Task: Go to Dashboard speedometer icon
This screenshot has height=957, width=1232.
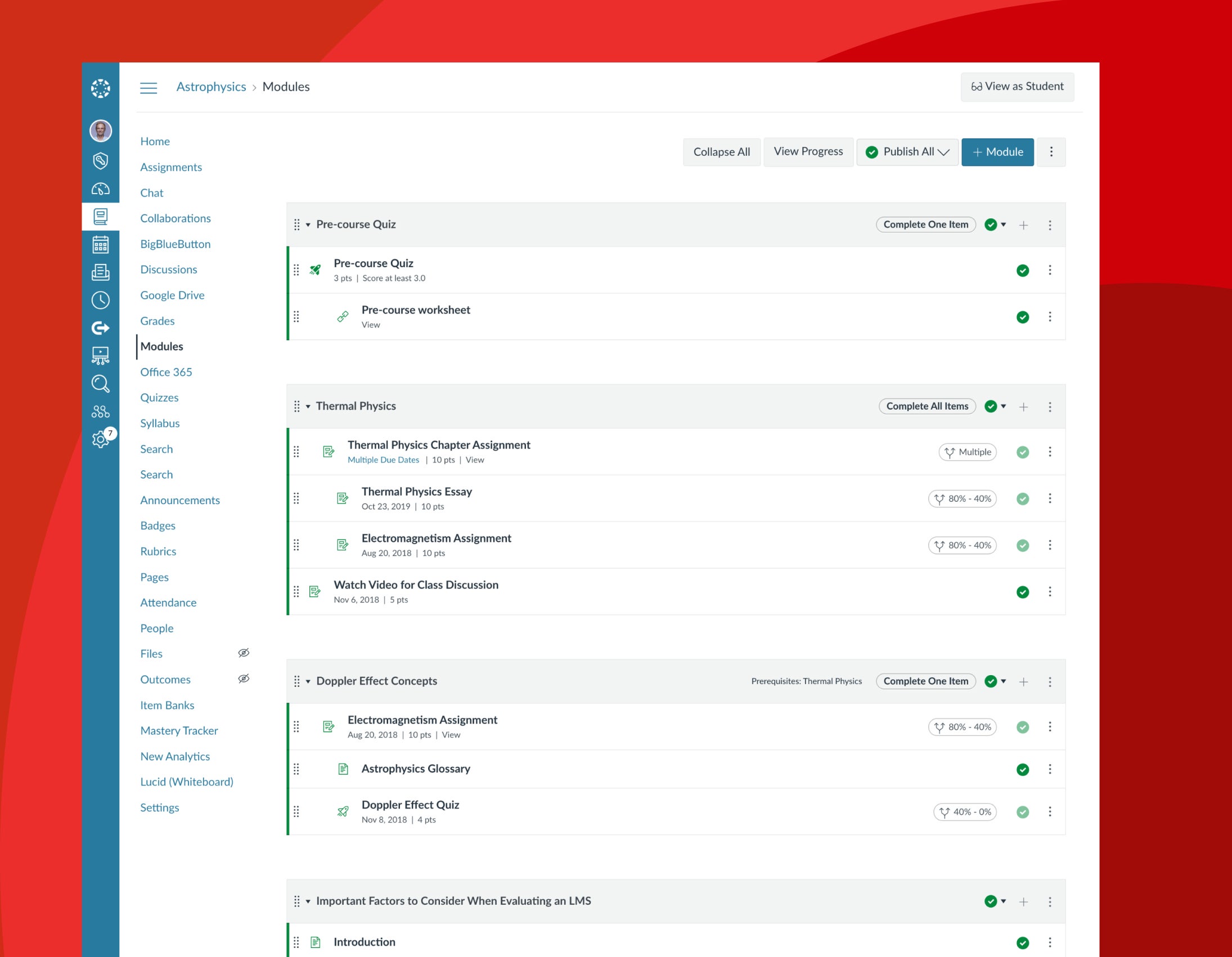Action: [x=100, y=189]
